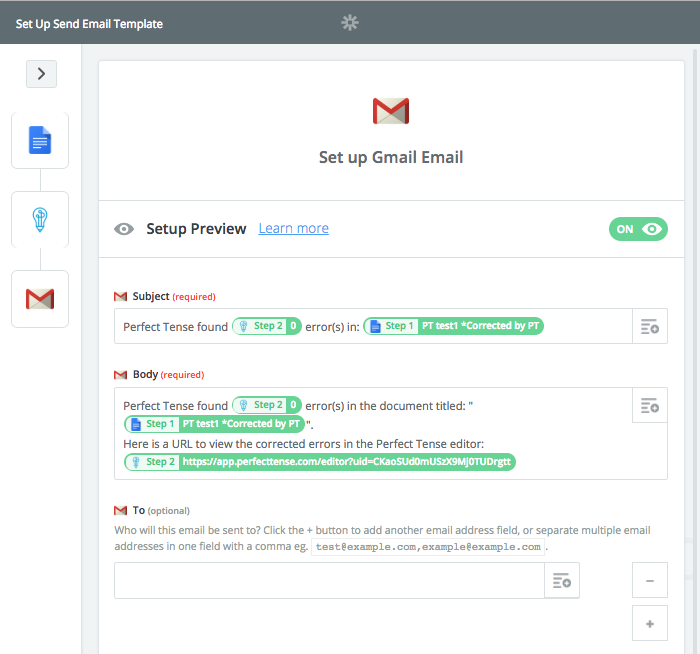The height and width of the screenshot is (654, 700).
Task: Click Step 1 document title pill in Subject
Action: 454,326
